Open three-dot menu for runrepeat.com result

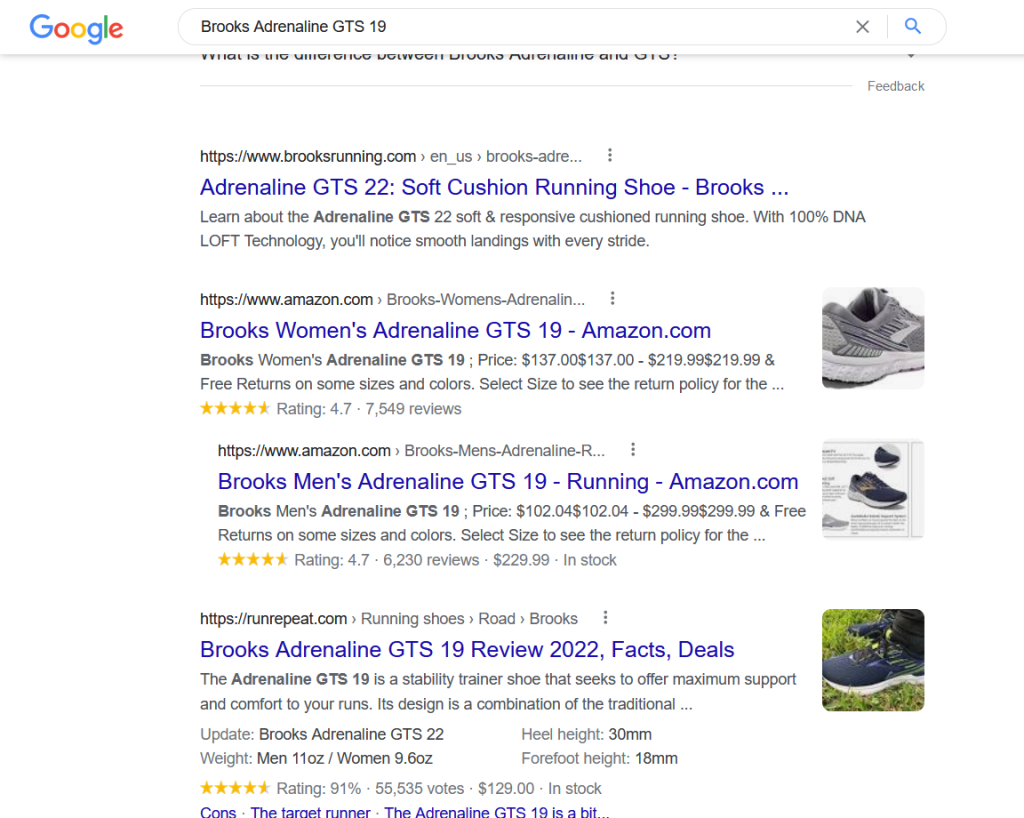click(x=605, y=618)
